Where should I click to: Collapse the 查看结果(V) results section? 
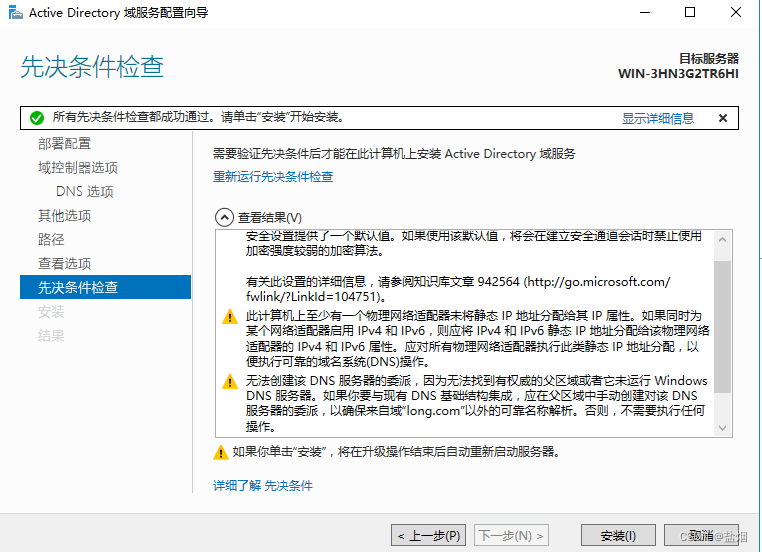click(224, 217)
